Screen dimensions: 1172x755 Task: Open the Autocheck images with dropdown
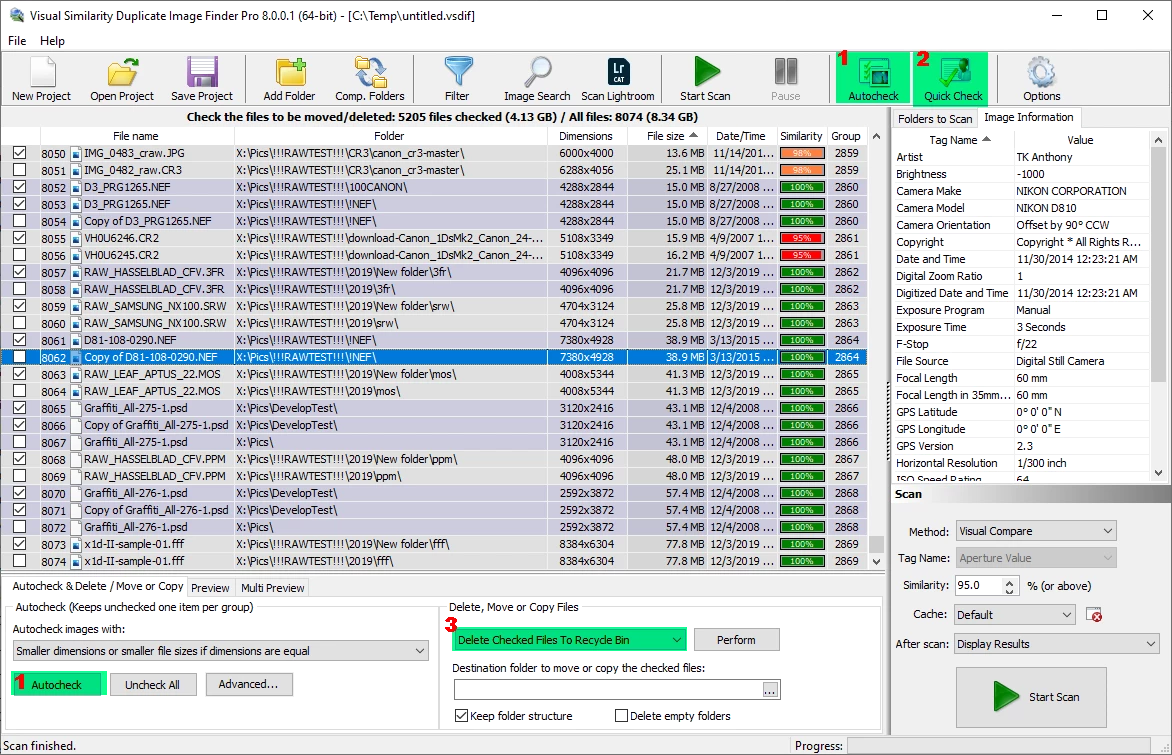[220, 650]
